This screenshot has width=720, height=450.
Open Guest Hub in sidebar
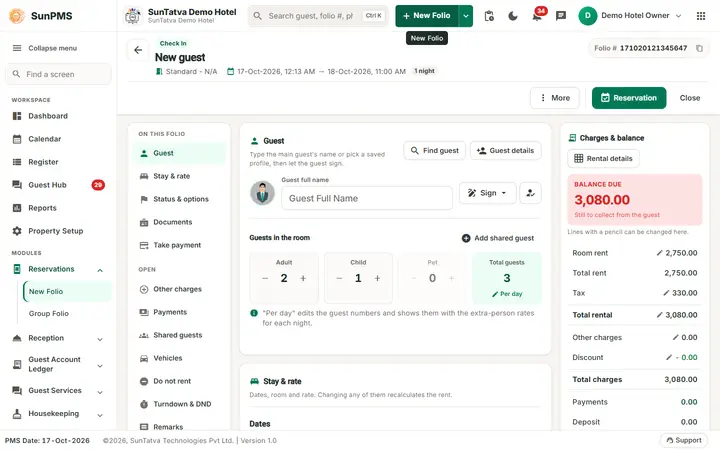coord(58,185)
